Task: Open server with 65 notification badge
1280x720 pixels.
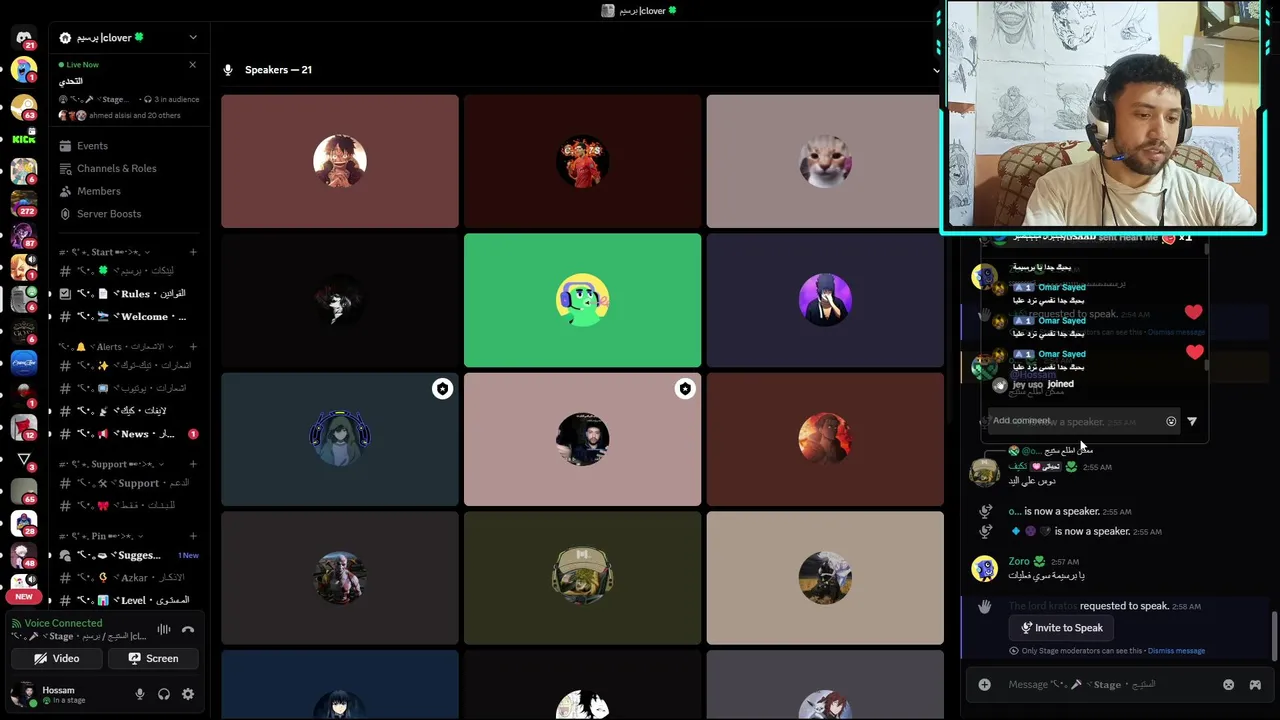Action: click(24, 491)
